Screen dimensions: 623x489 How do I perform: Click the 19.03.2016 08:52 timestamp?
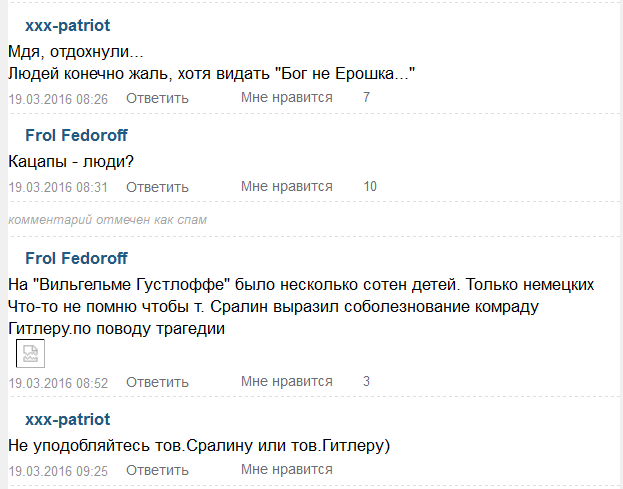pyautogui.click(x=58, y=383)
